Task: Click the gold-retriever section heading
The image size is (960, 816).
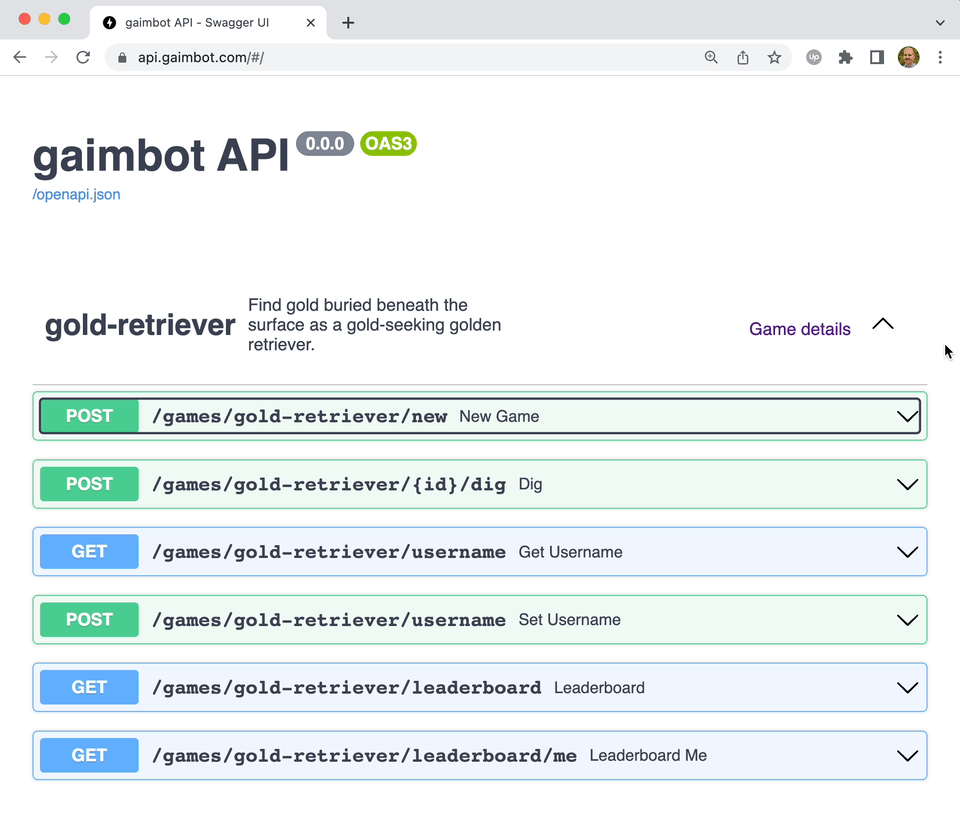Action: (140, 325)
